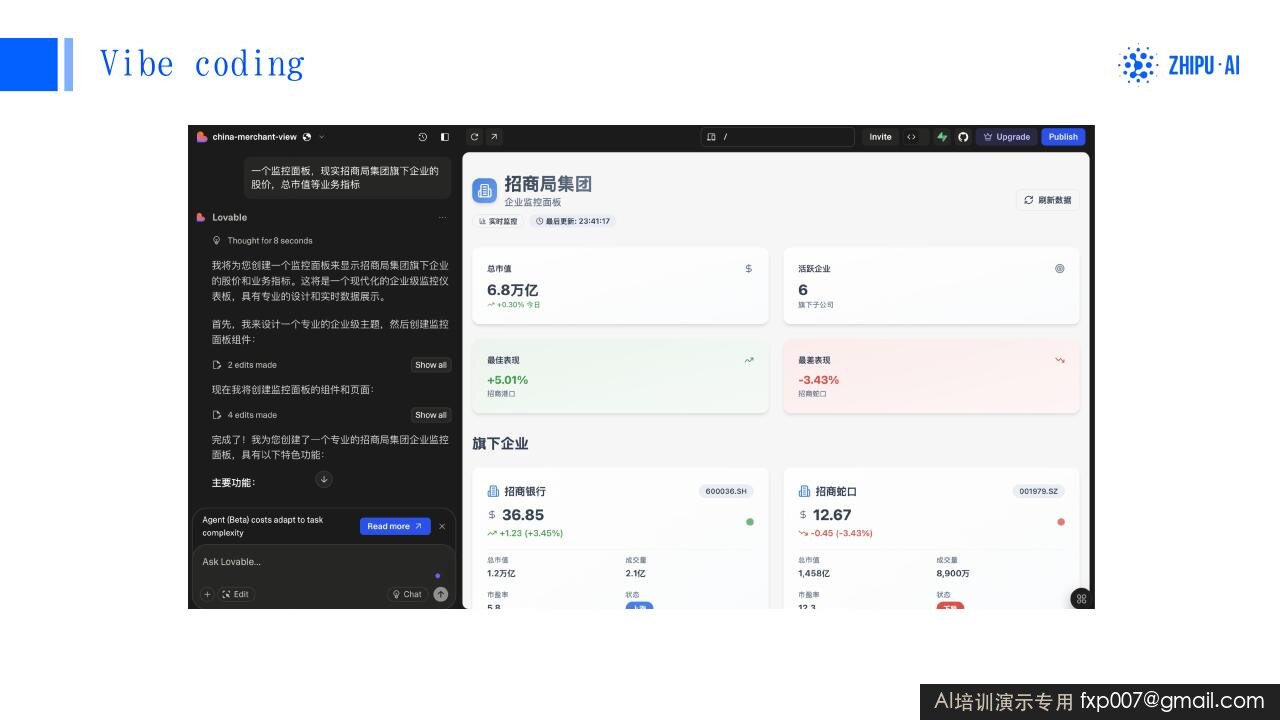Open the Supabase lightning bolt integration
Viewport: 1280px width, 720px height.
click(x=942, y=137)
